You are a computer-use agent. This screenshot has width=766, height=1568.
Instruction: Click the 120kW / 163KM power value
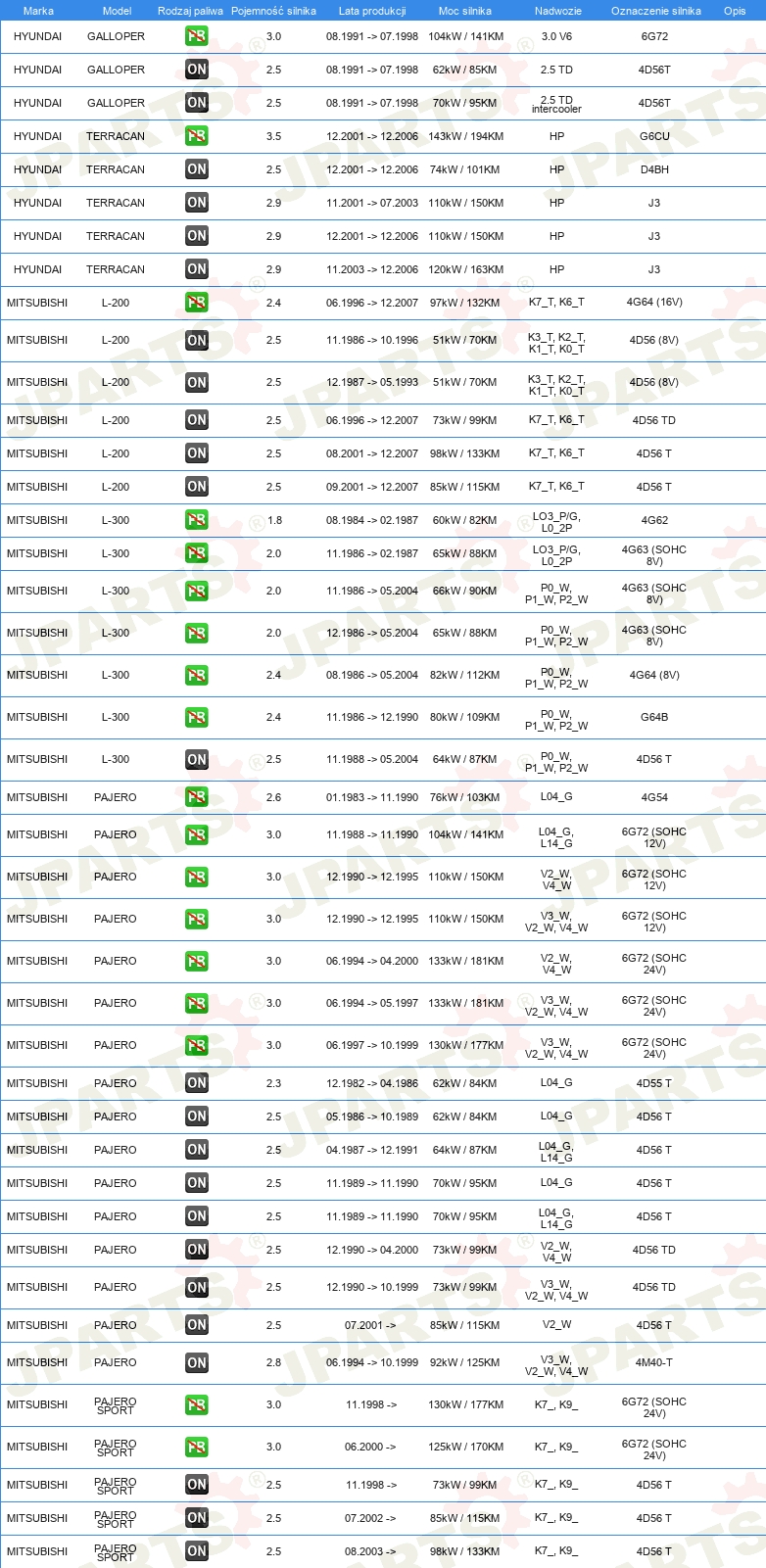465,269
